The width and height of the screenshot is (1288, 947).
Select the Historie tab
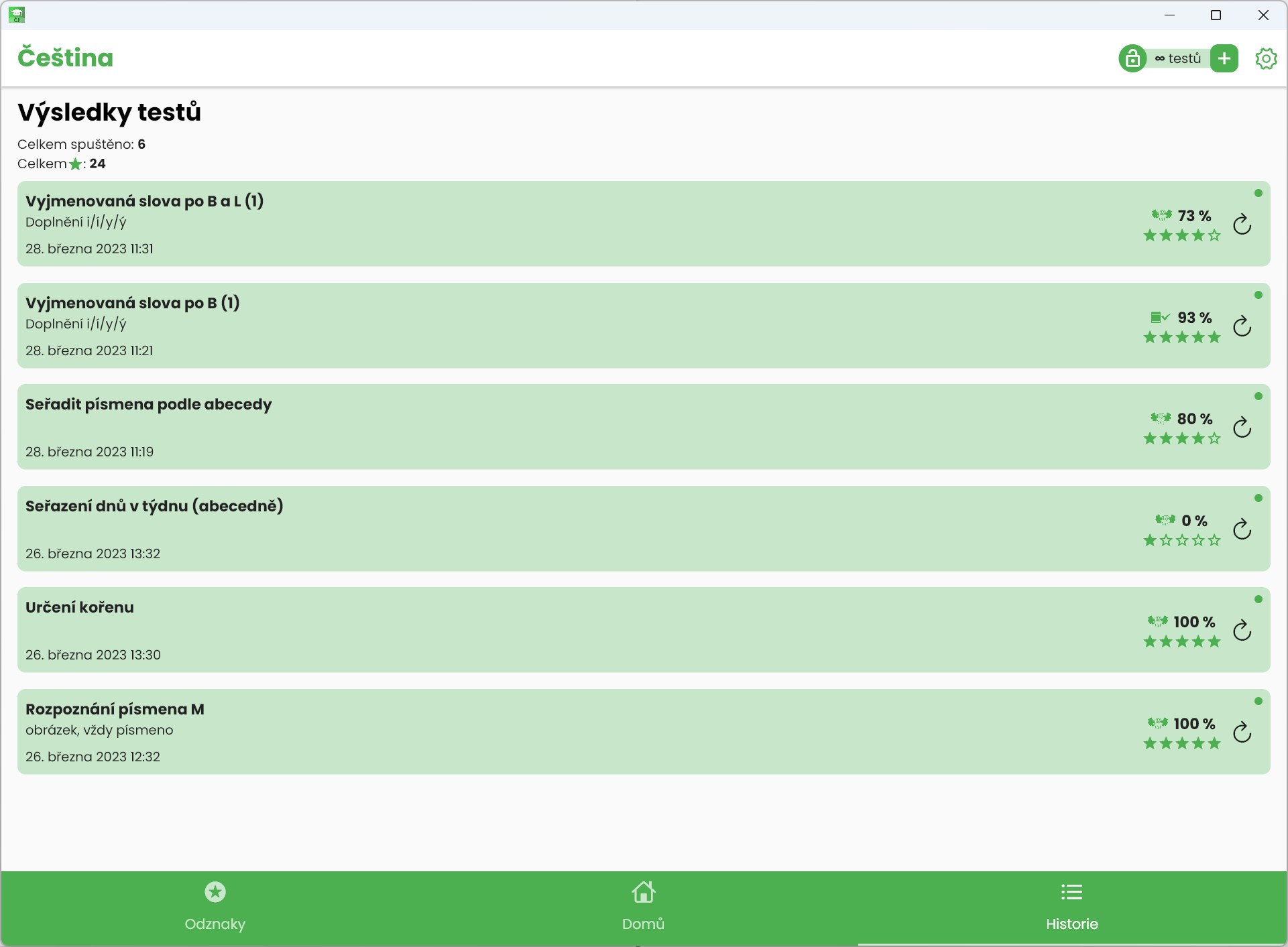[1071, 907]
